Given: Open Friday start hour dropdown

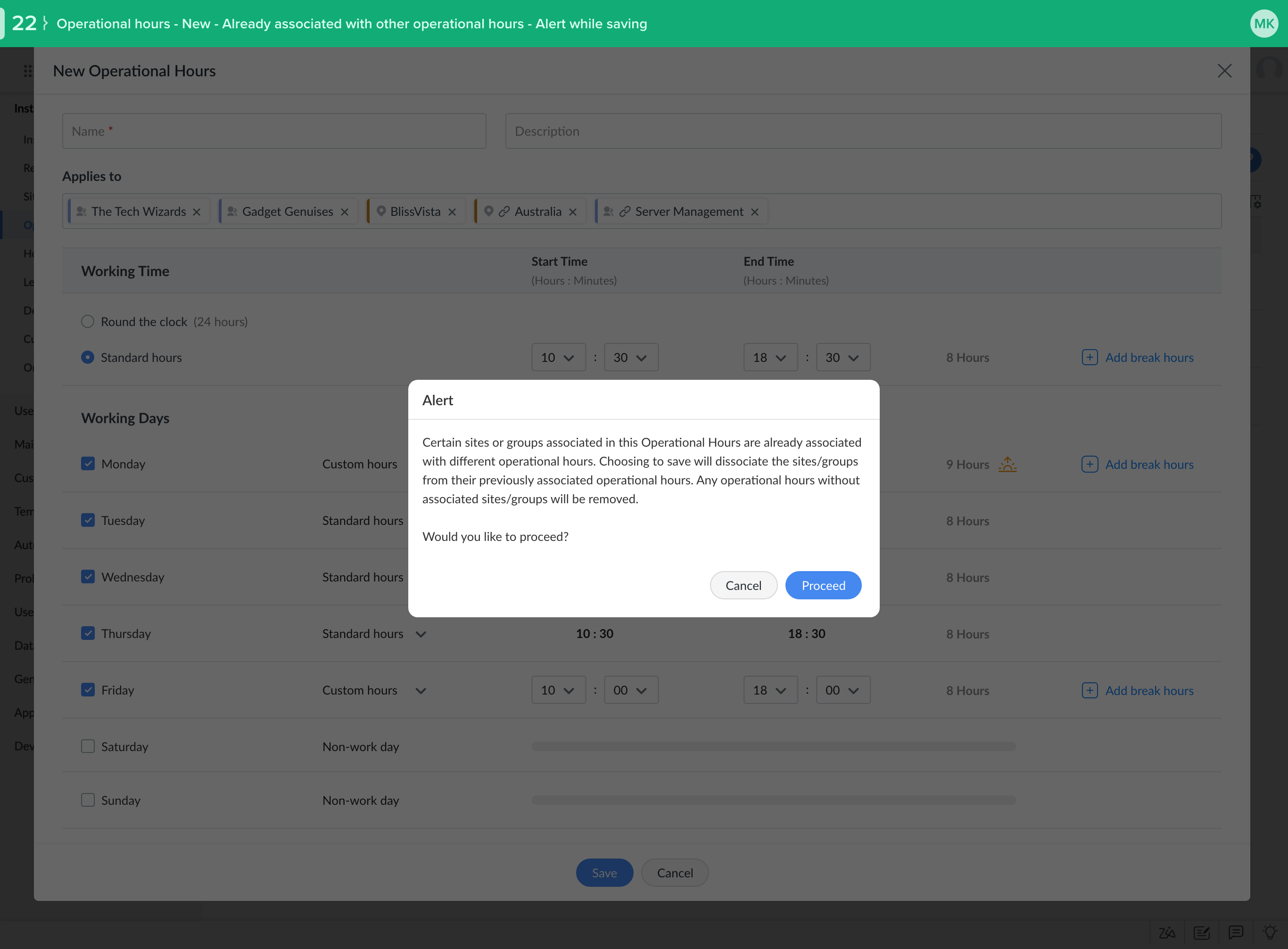Looking at the screenshot, I should click(x=558, y=690).
